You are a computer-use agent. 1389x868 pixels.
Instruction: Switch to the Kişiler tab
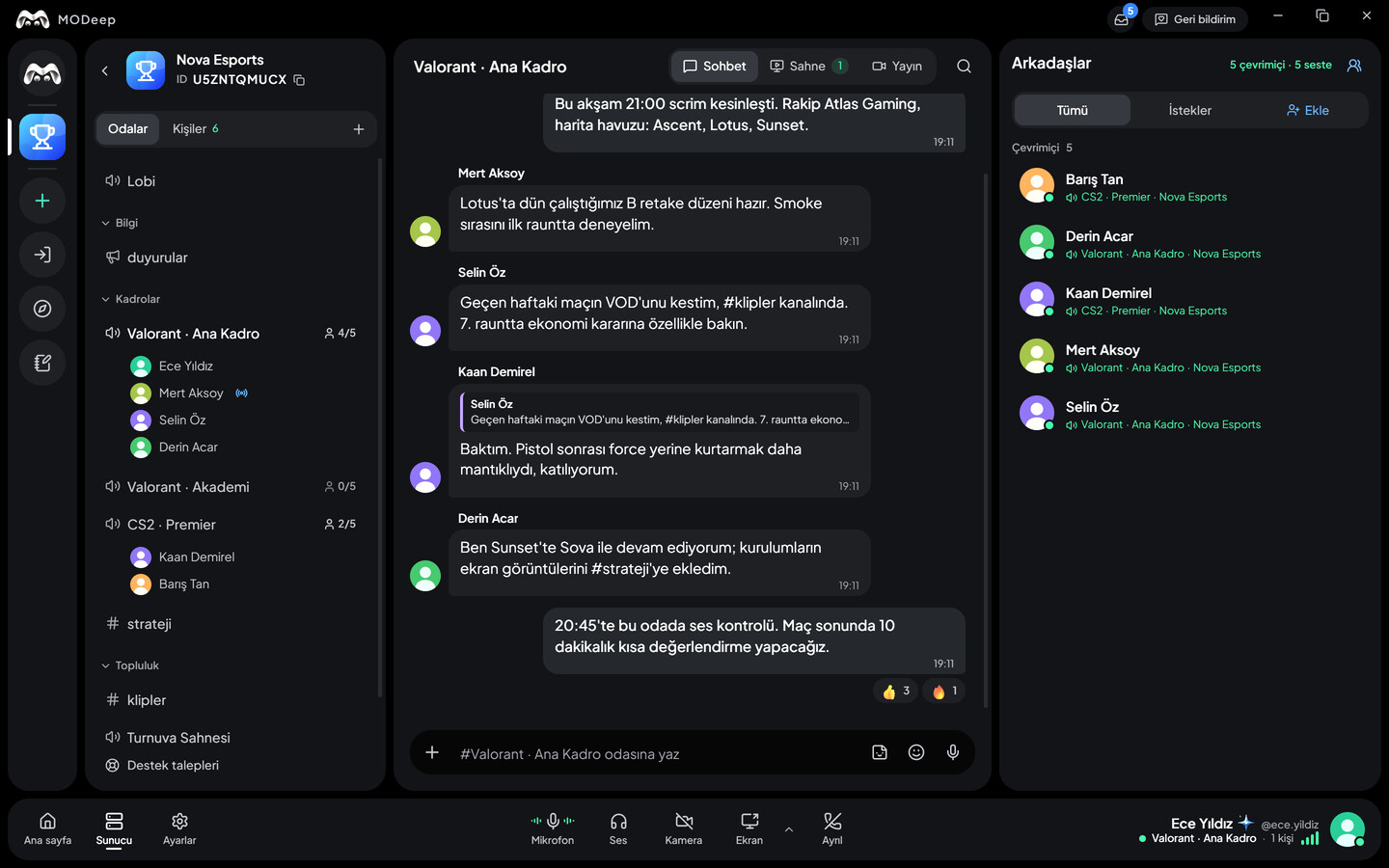point(196,129)
